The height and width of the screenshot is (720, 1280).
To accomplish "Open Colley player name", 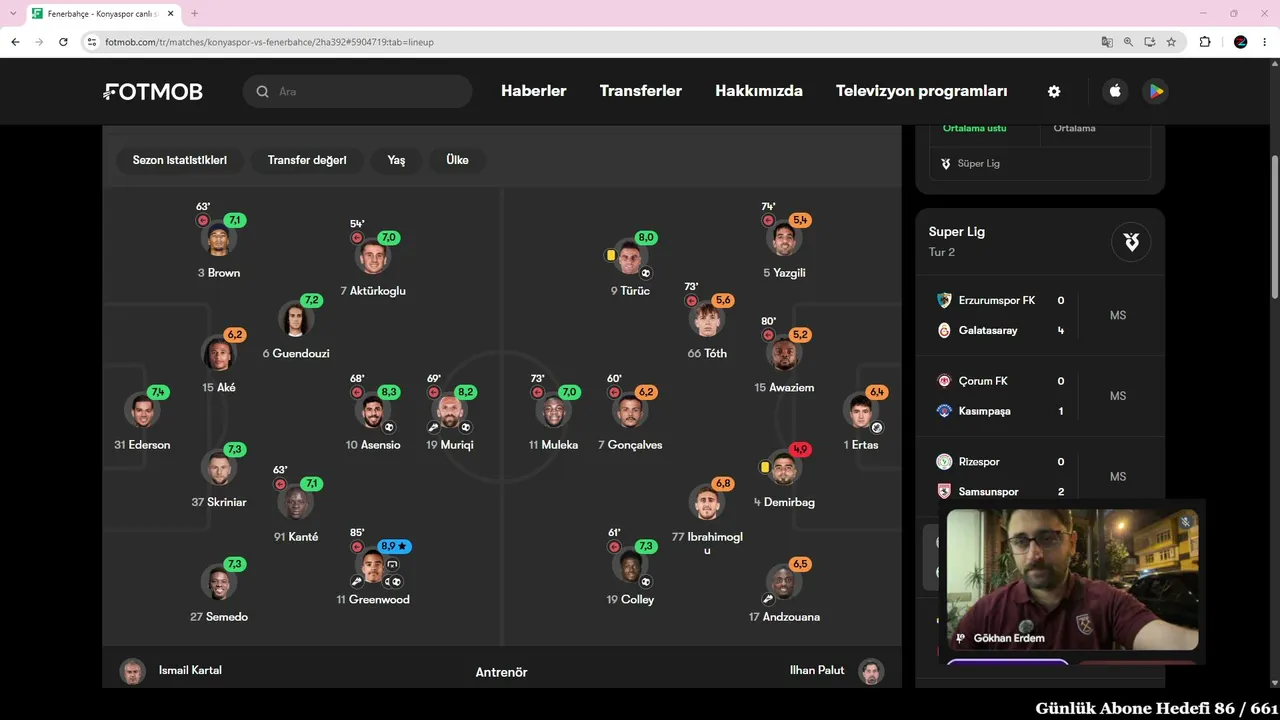I will pos(630,600).
